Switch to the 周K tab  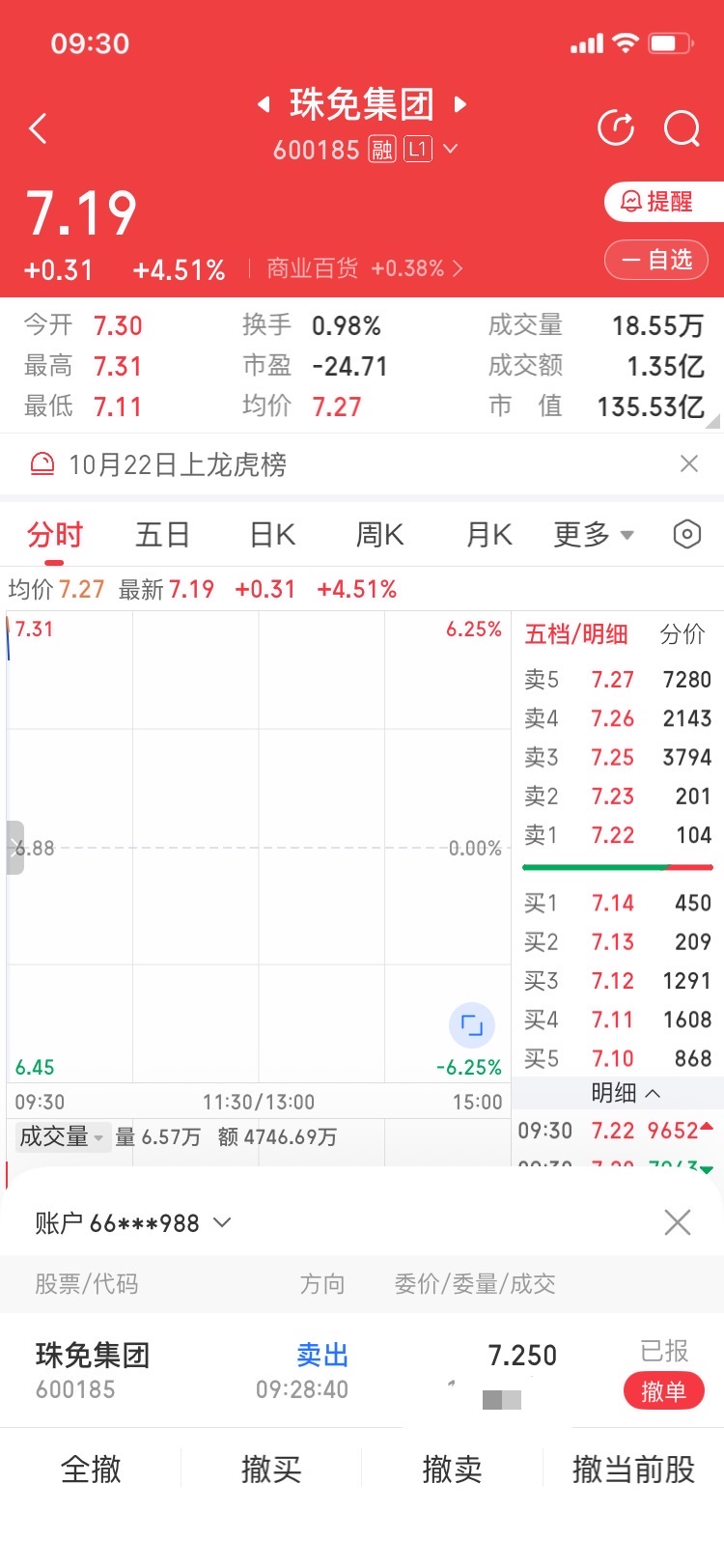379,534
